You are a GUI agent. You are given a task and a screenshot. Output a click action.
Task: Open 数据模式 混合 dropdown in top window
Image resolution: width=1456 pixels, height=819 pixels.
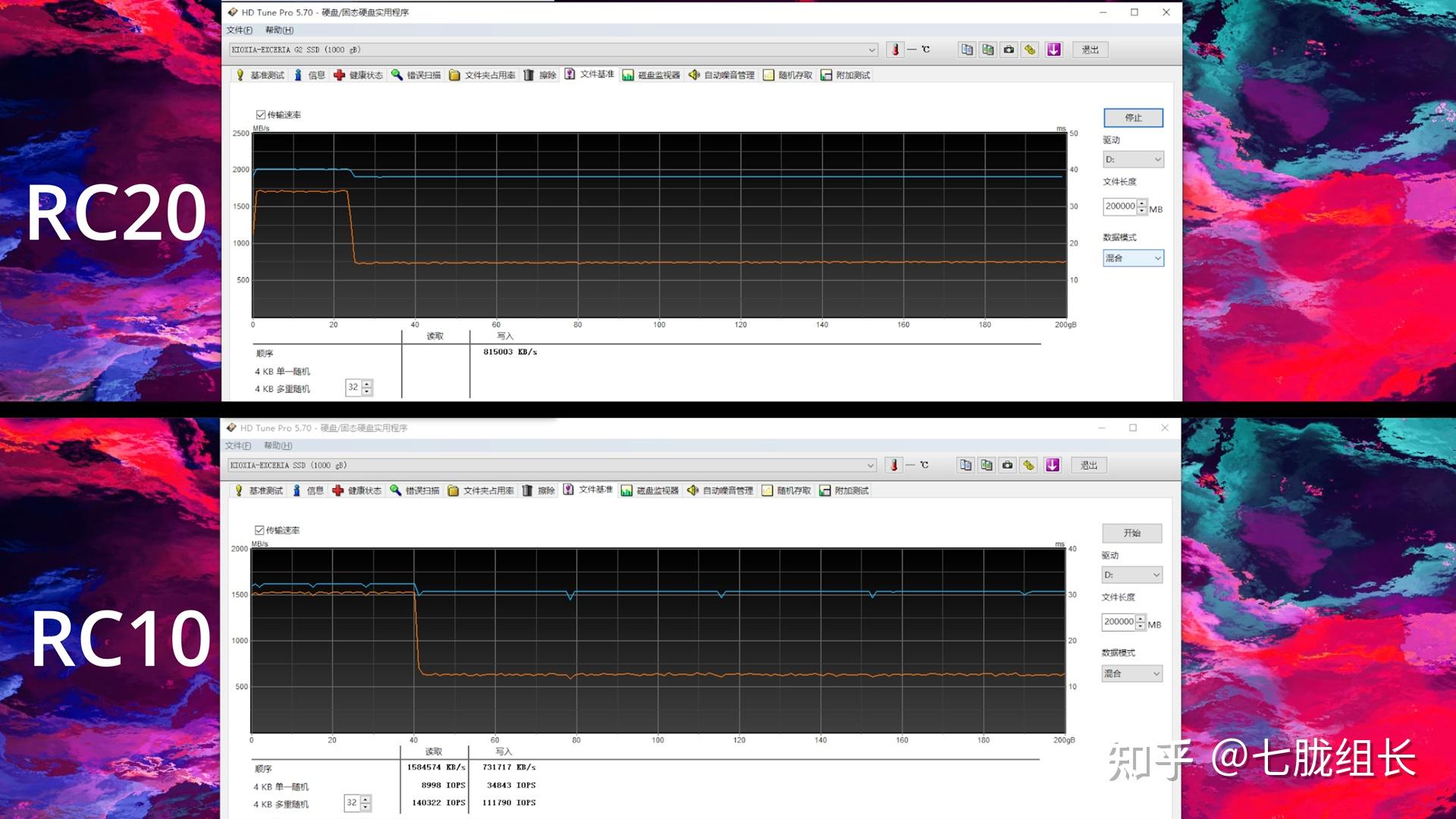1133,259
